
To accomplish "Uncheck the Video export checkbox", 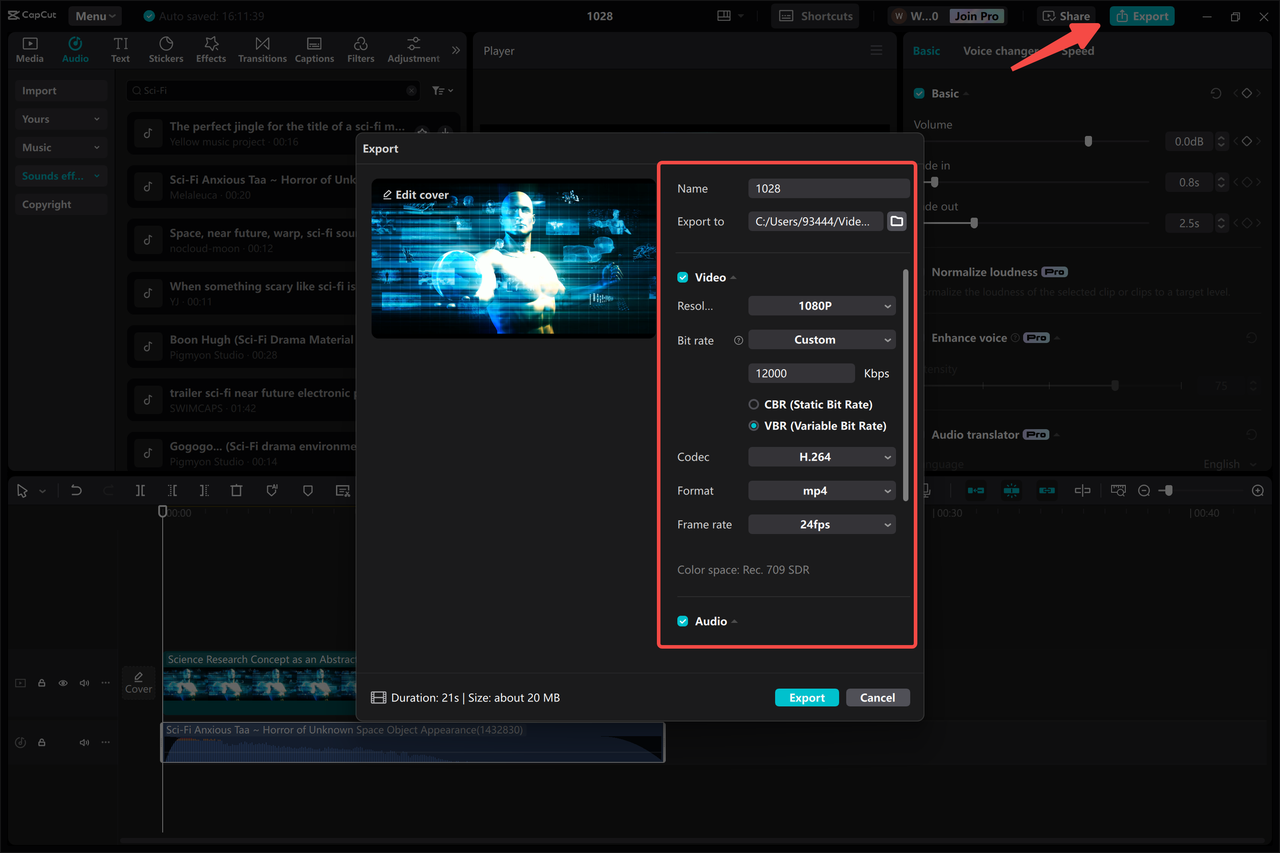I will 683,277.
